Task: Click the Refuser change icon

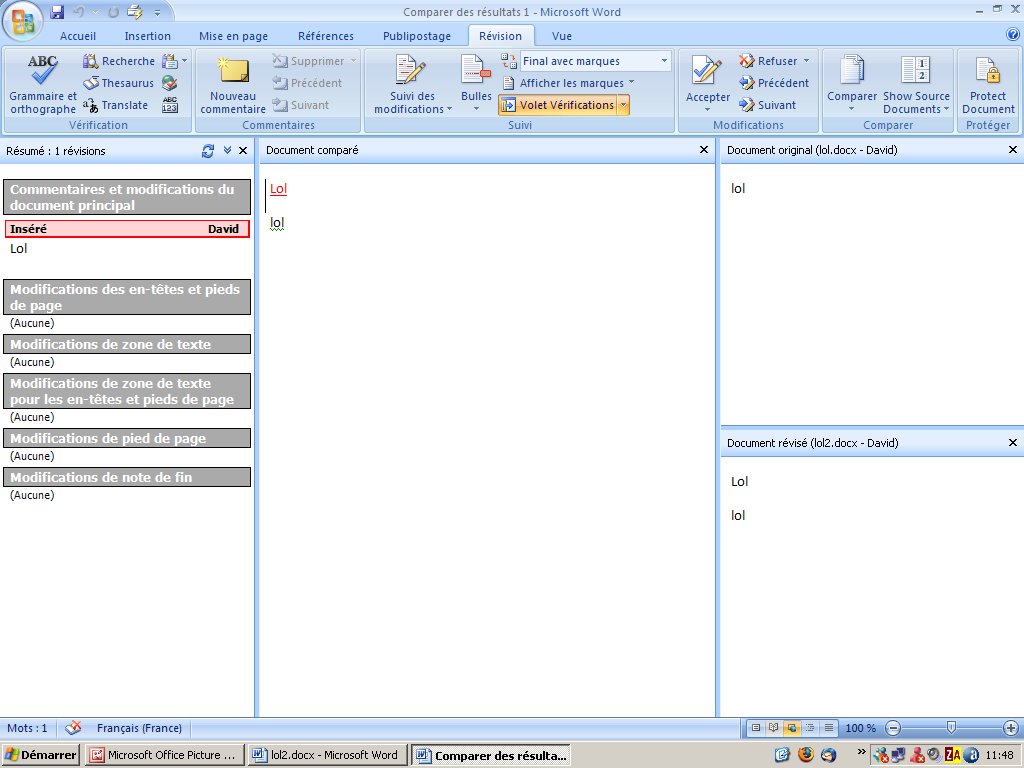Action: (x=768, y=61)
